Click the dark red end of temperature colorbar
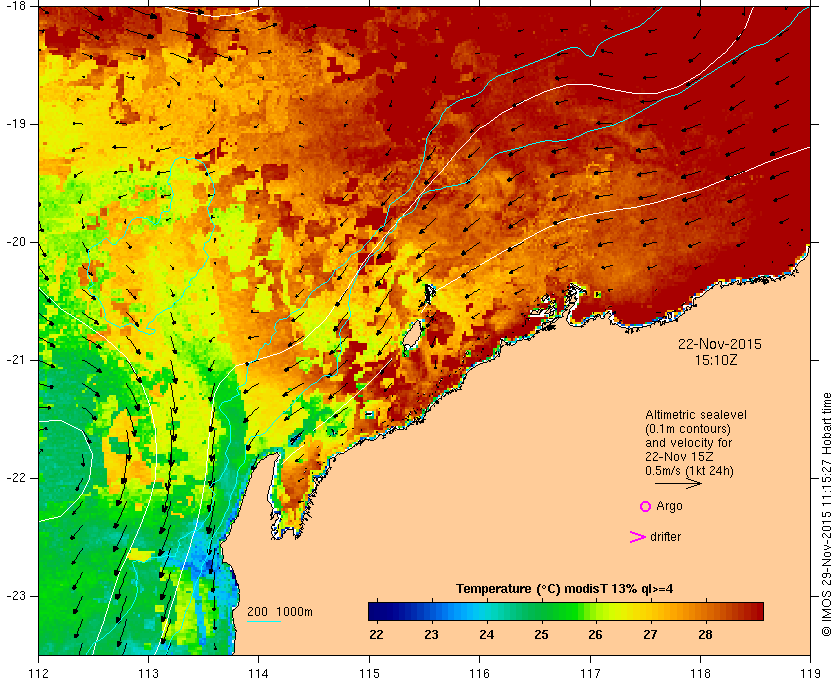 [756, 611]
